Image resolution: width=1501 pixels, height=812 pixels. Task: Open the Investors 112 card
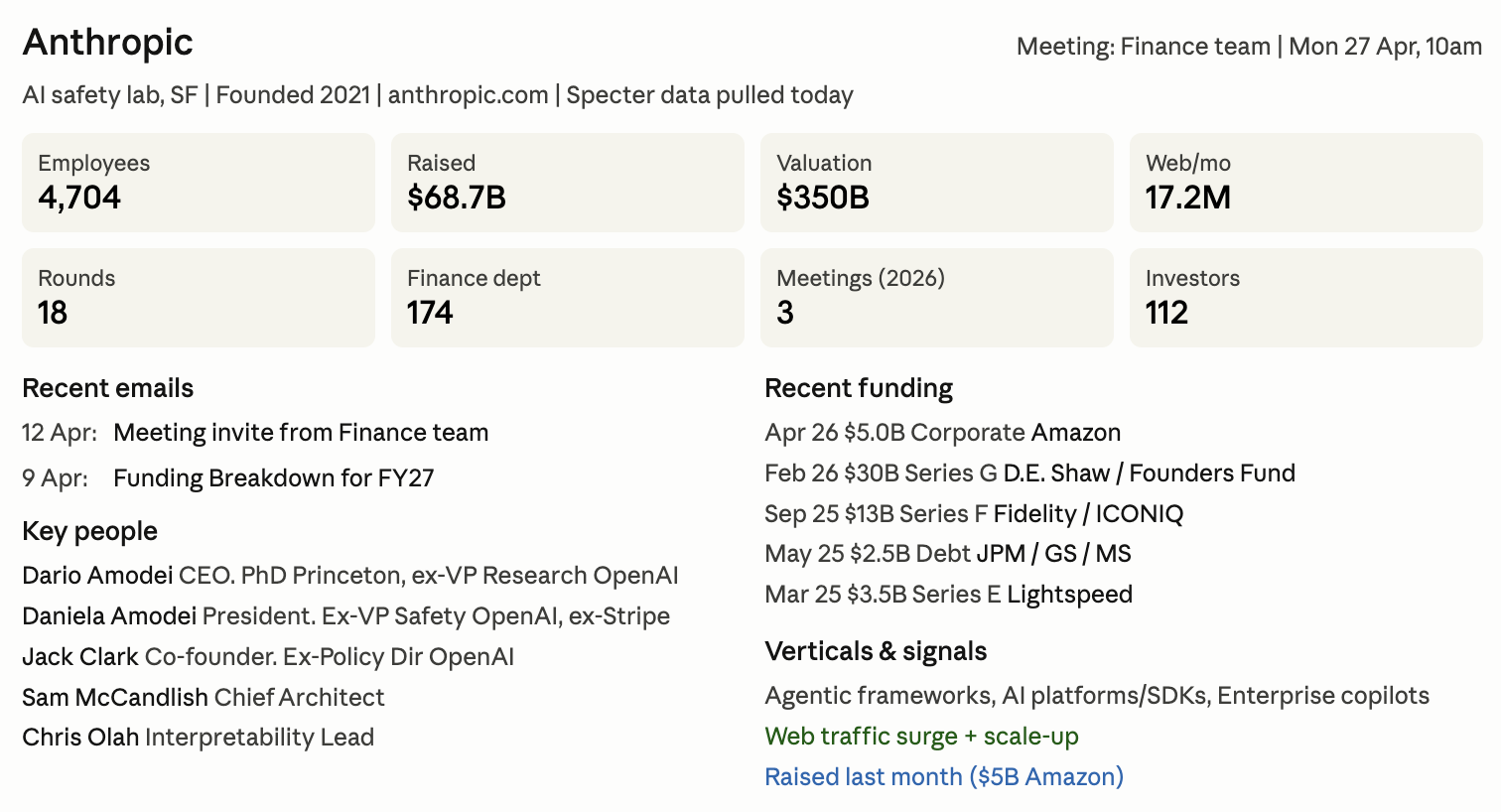point(1305,298)
